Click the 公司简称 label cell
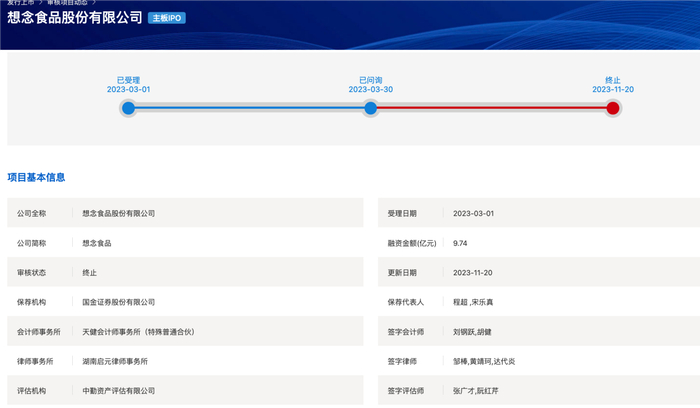This screenshot has height=408, width=700. click(31, 243)
